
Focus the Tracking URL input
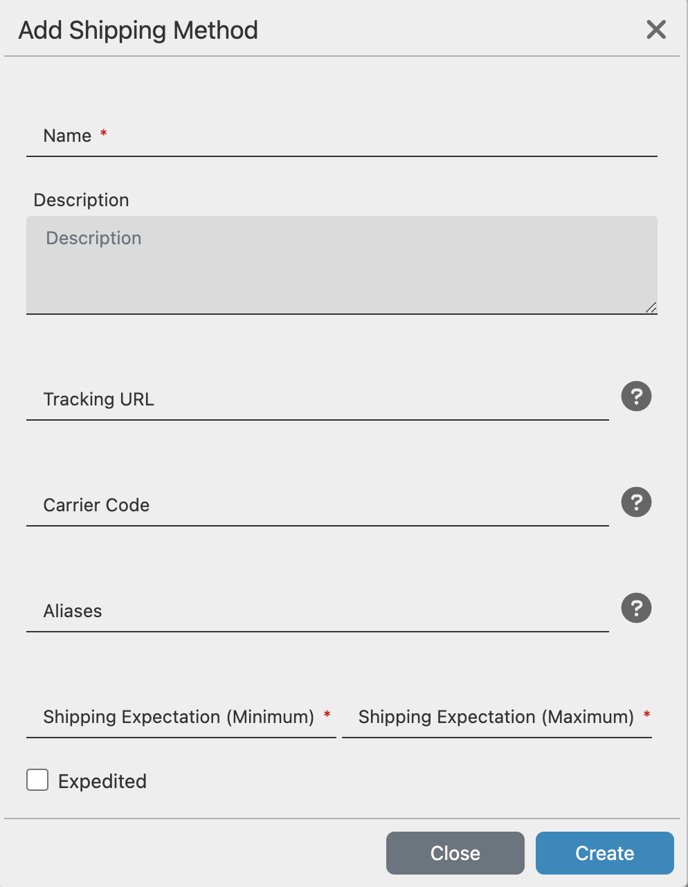317,399
